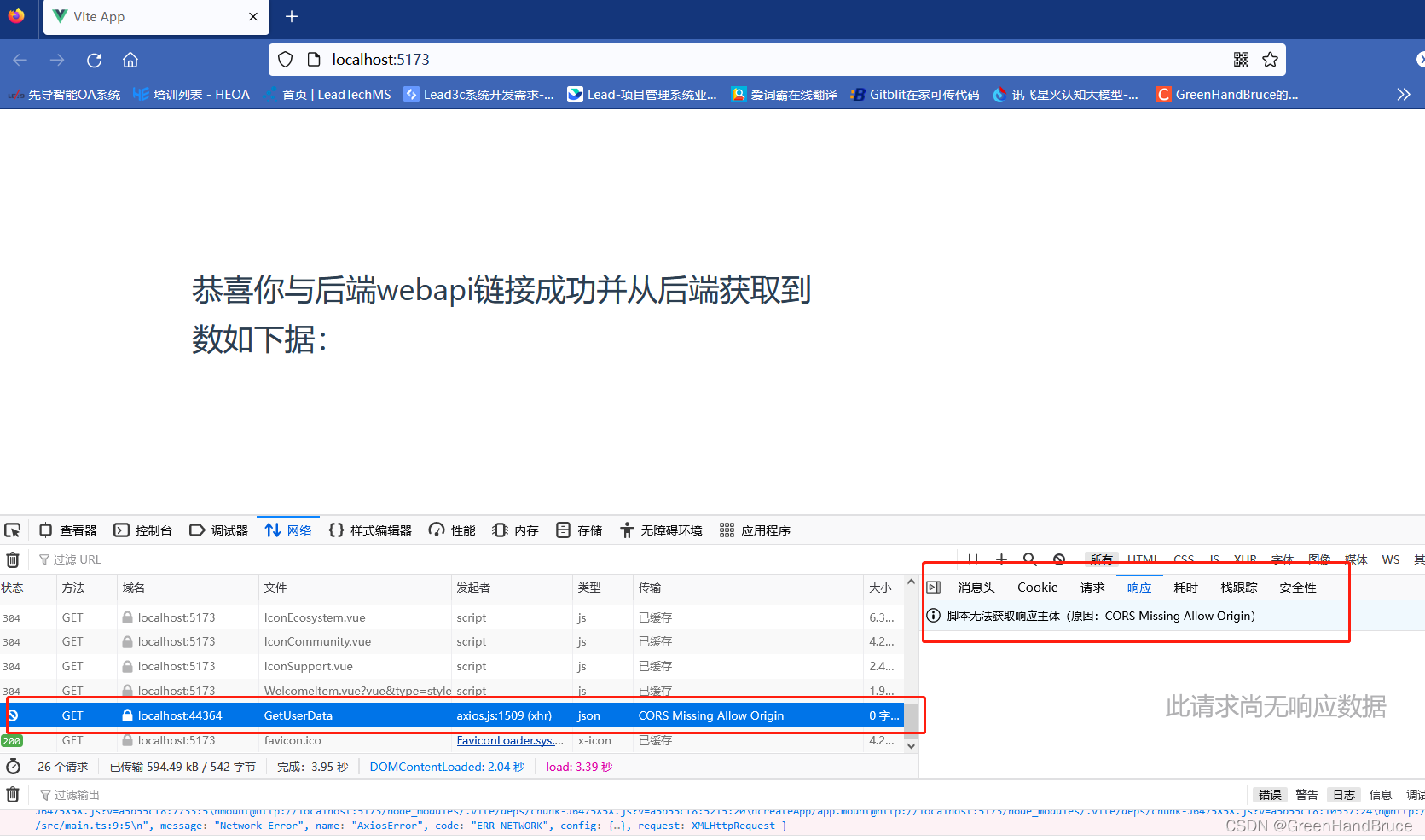
Task: Switch to the 控制台 console panel
Action: [x=143, y=530]
